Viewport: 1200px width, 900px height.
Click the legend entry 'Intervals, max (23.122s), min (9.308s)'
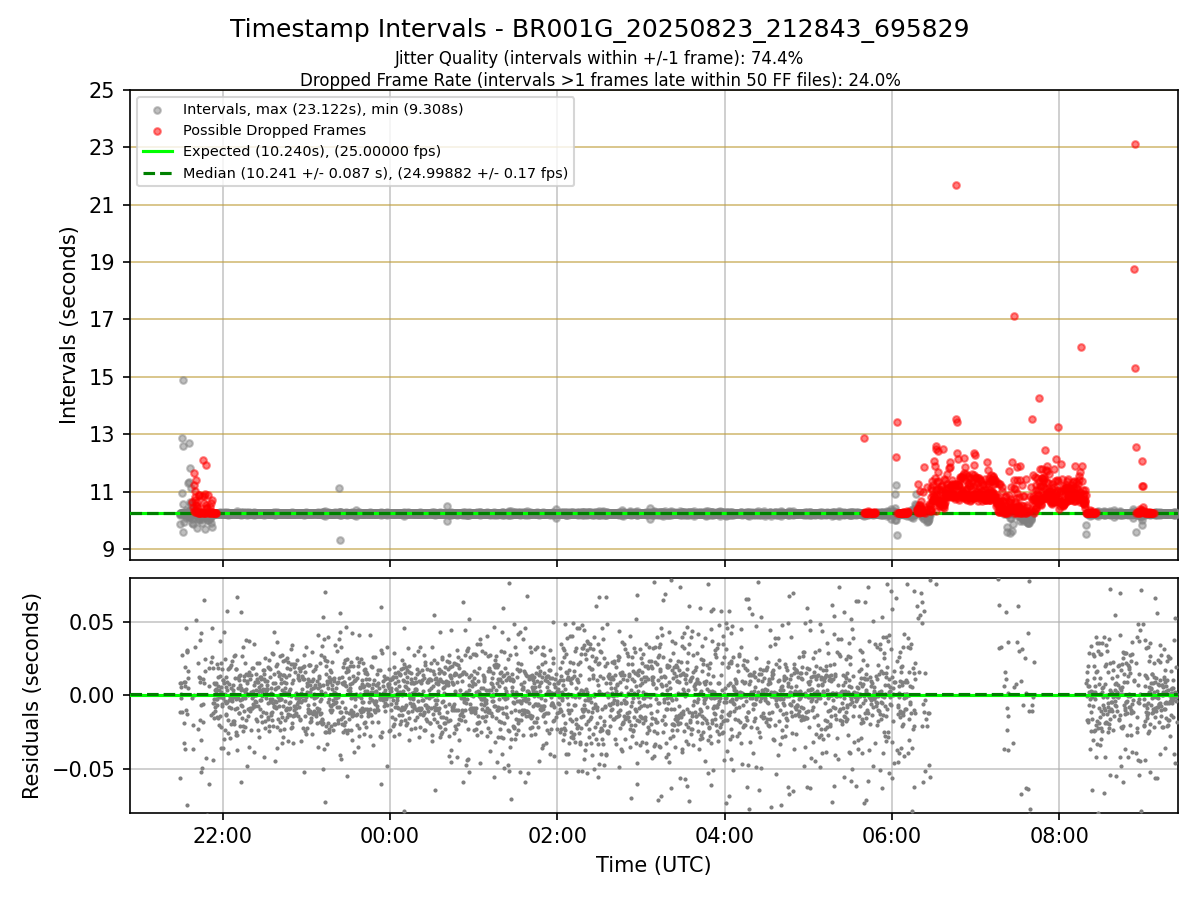tap(323, 109)
